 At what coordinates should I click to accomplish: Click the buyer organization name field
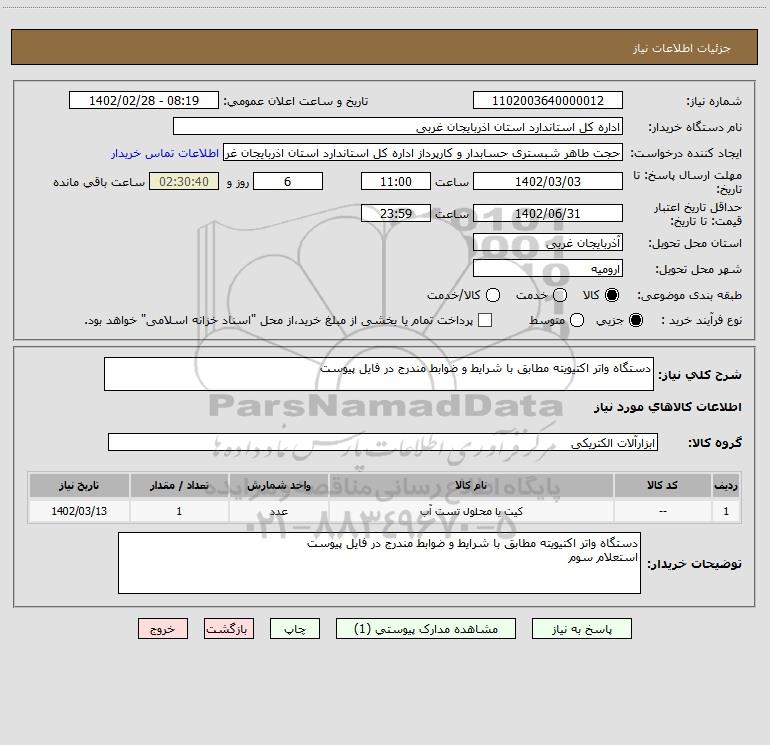(x=398, y=127)
